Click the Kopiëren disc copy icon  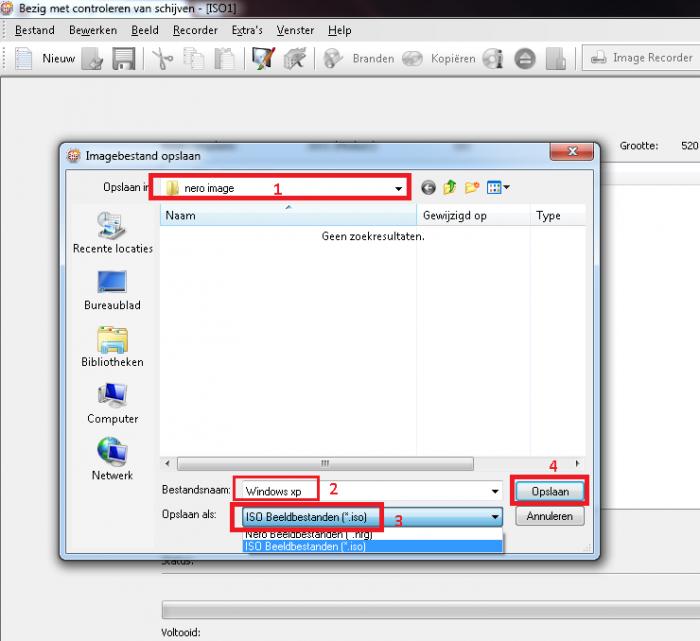pyautogui.click(x=412, y=58)
